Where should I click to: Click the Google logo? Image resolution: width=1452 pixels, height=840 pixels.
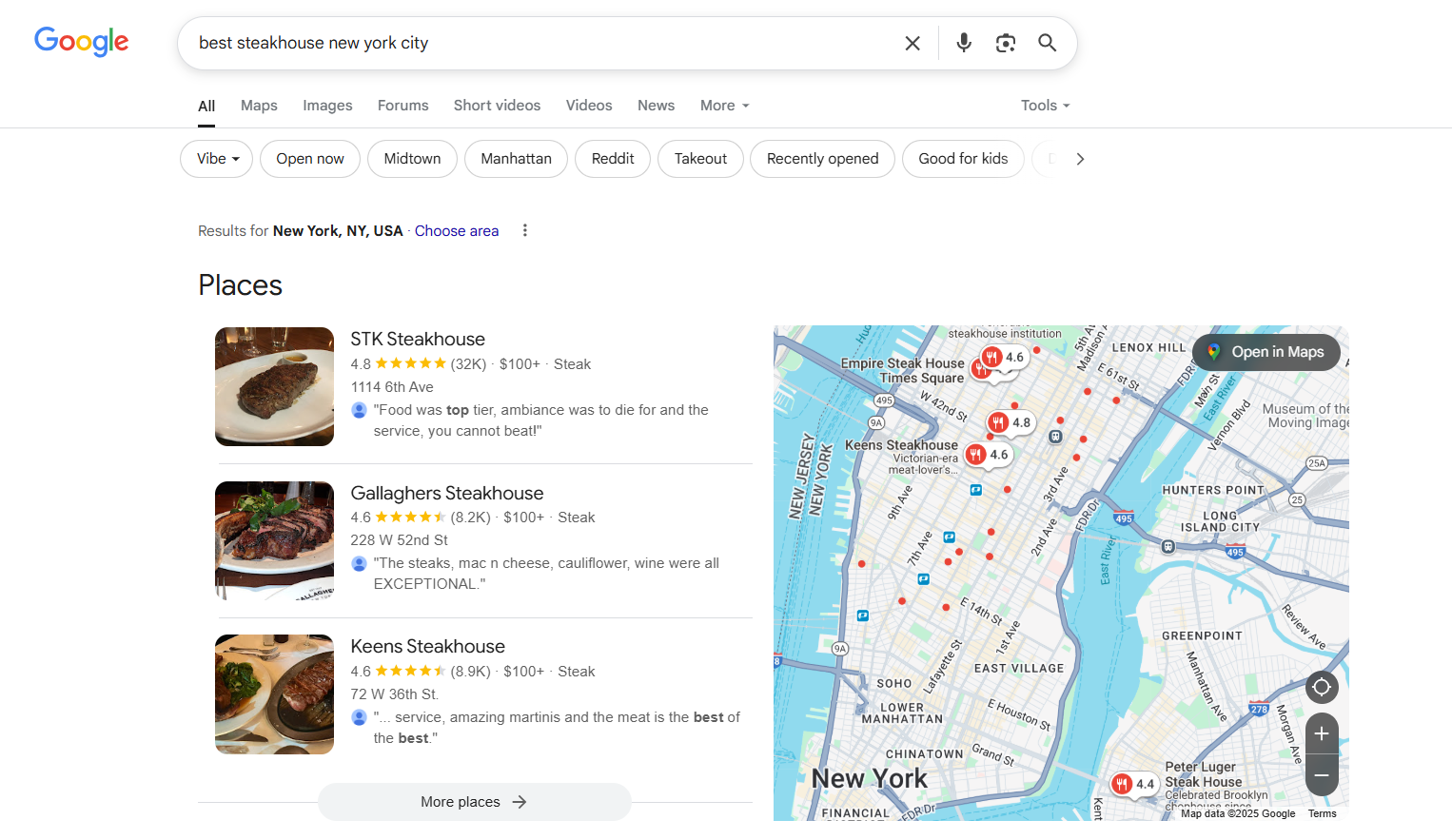tap(82, 42)
